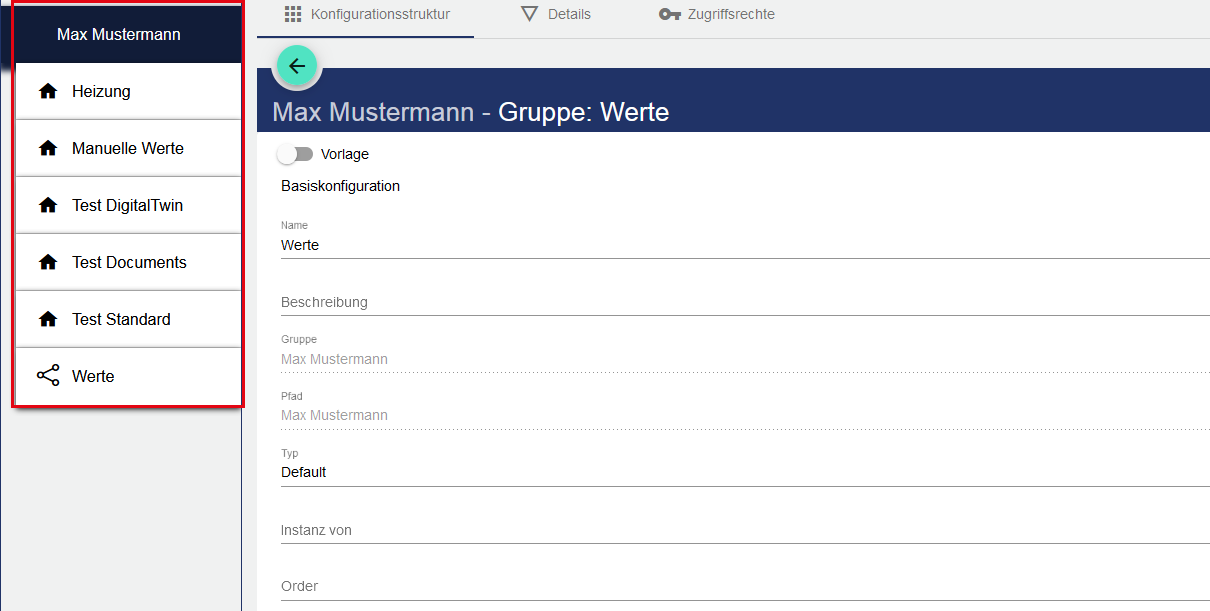This screenshot has height=611, width=1210.
Task: Click the home icon beside Test Documents
Action: [47, 262]
